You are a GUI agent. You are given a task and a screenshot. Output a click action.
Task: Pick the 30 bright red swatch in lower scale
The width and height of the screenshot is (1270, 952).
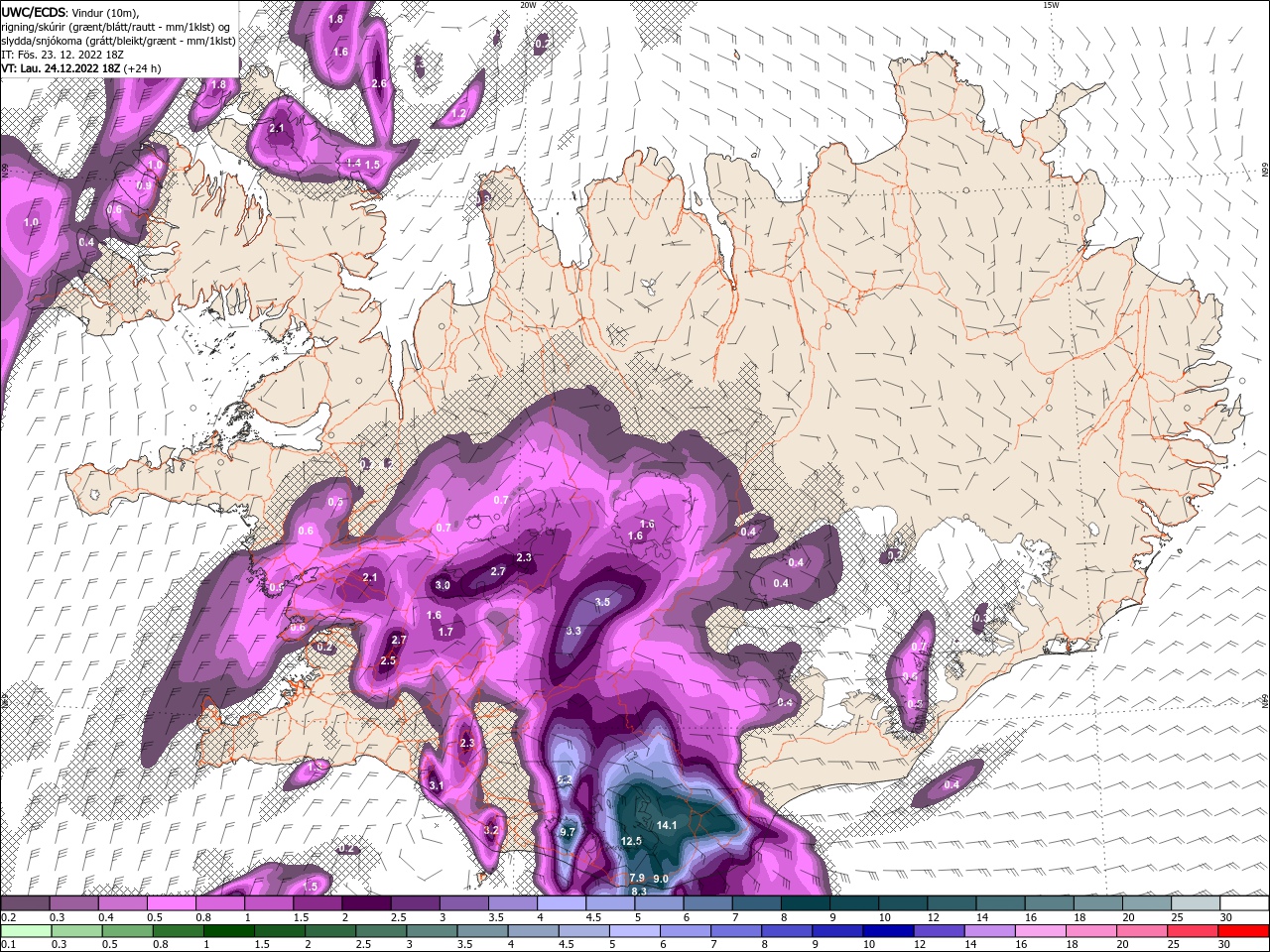click(1244, 931)
